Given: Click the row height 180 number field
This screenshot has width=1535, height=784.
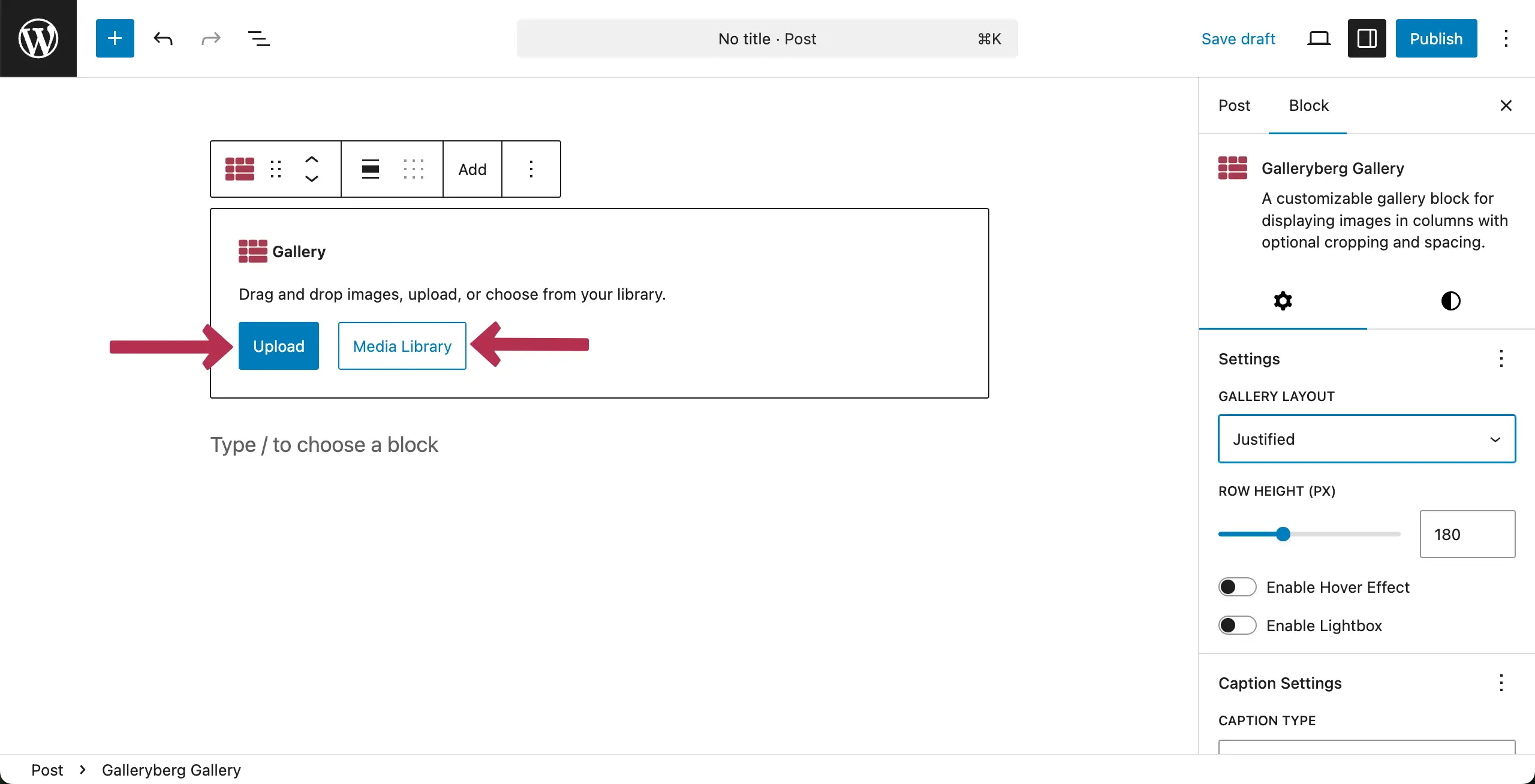Looking at the screenshot, I should [1467, 534].
